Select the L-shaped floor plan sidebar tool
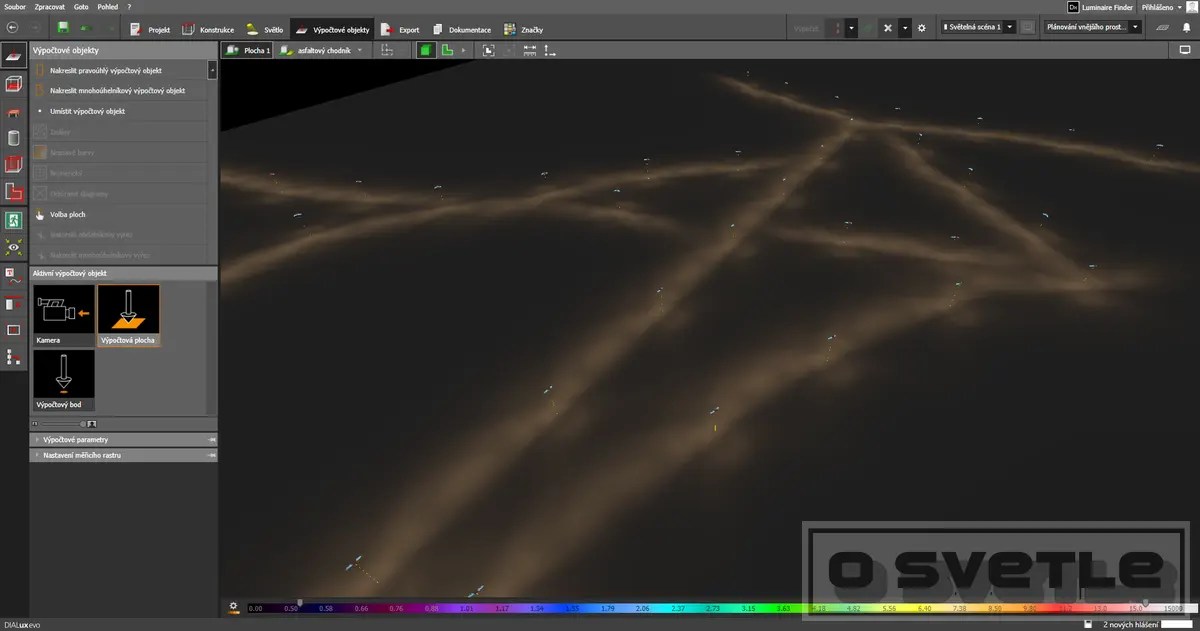 (x=14, y=192)
